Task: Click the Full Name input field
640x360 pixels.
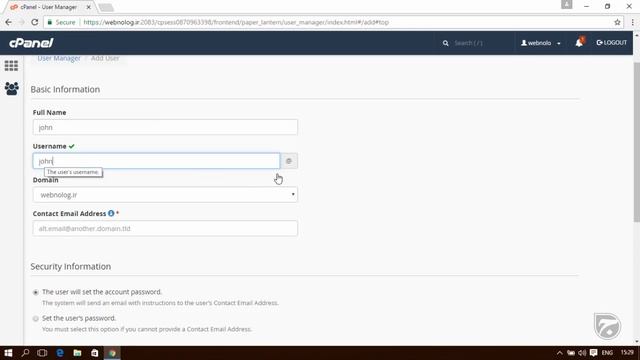Action: [165, 127]
